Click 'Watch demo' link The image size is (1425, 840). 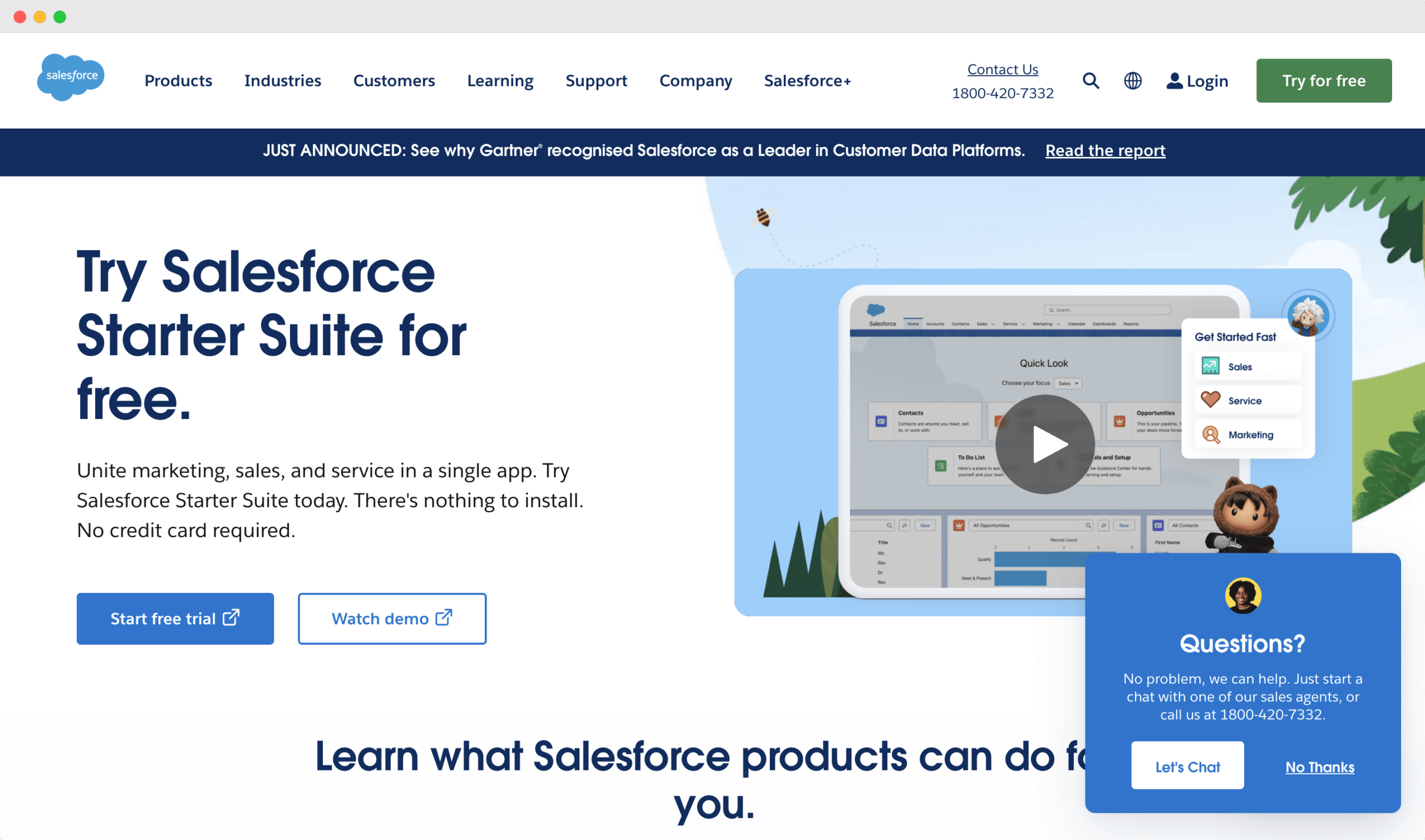click(x=392, y=618)
